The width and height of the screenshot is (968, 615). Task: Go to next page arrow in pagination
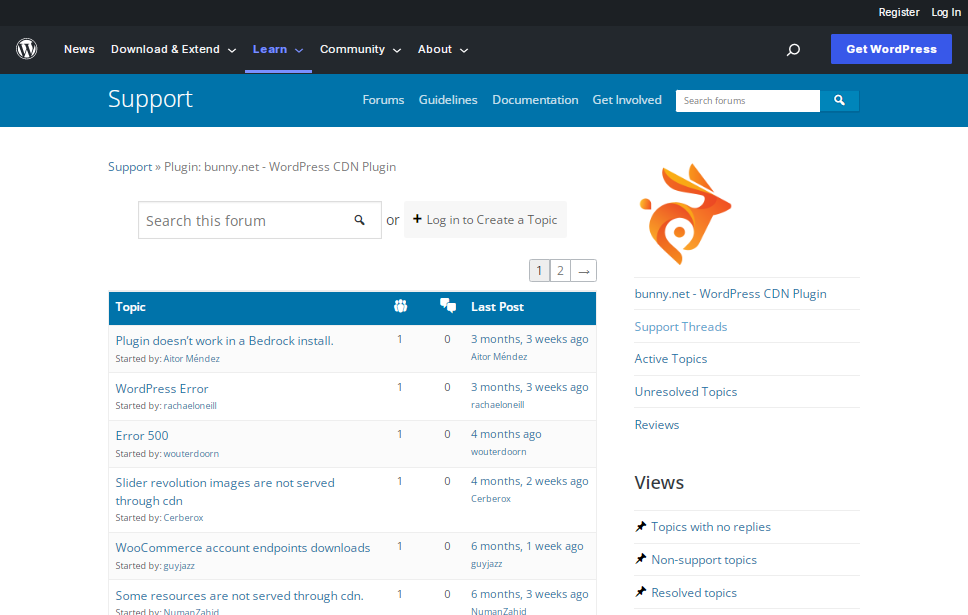(x=584, y=271)
